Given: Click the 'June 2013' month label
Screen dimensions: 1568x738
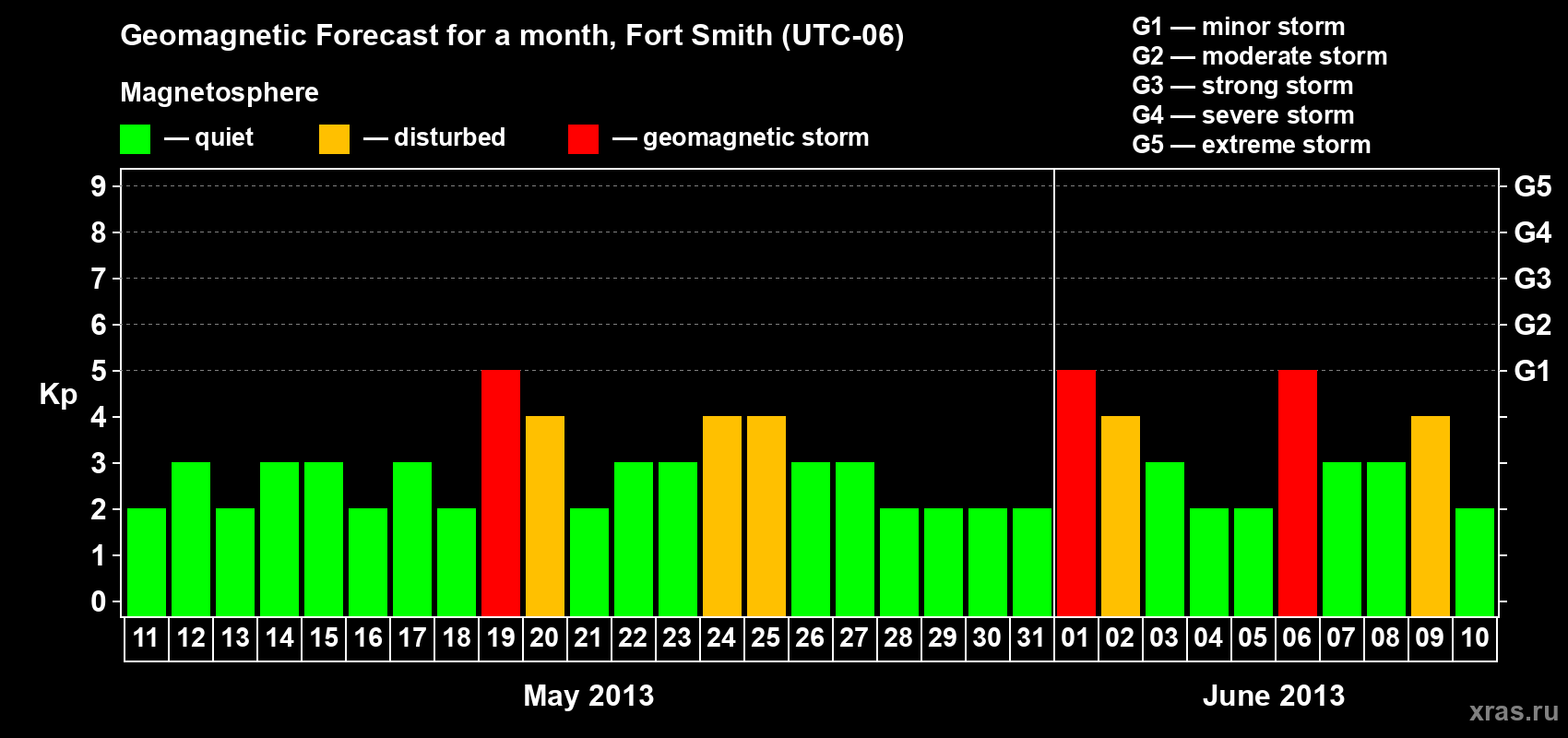Looking at the screenshot, I should tap(1274, 696).
